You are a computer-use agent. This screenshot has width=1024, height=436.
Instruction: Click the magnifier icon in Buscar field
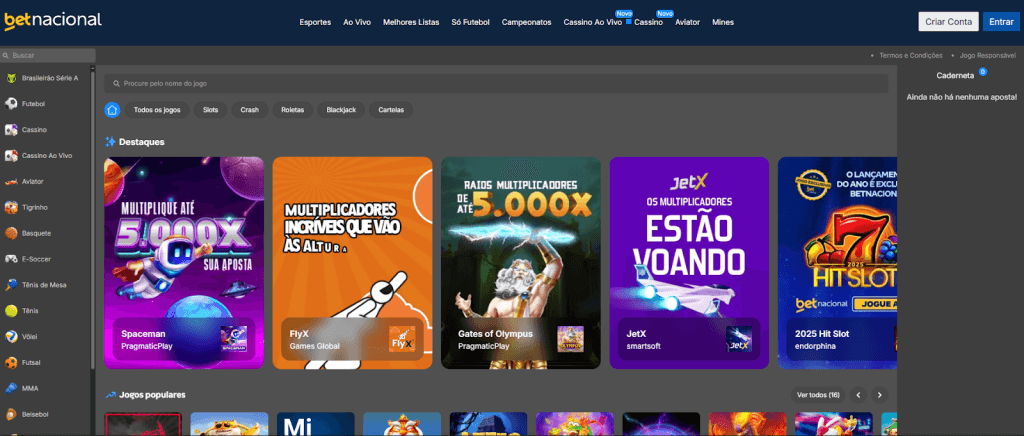point(5,56)
